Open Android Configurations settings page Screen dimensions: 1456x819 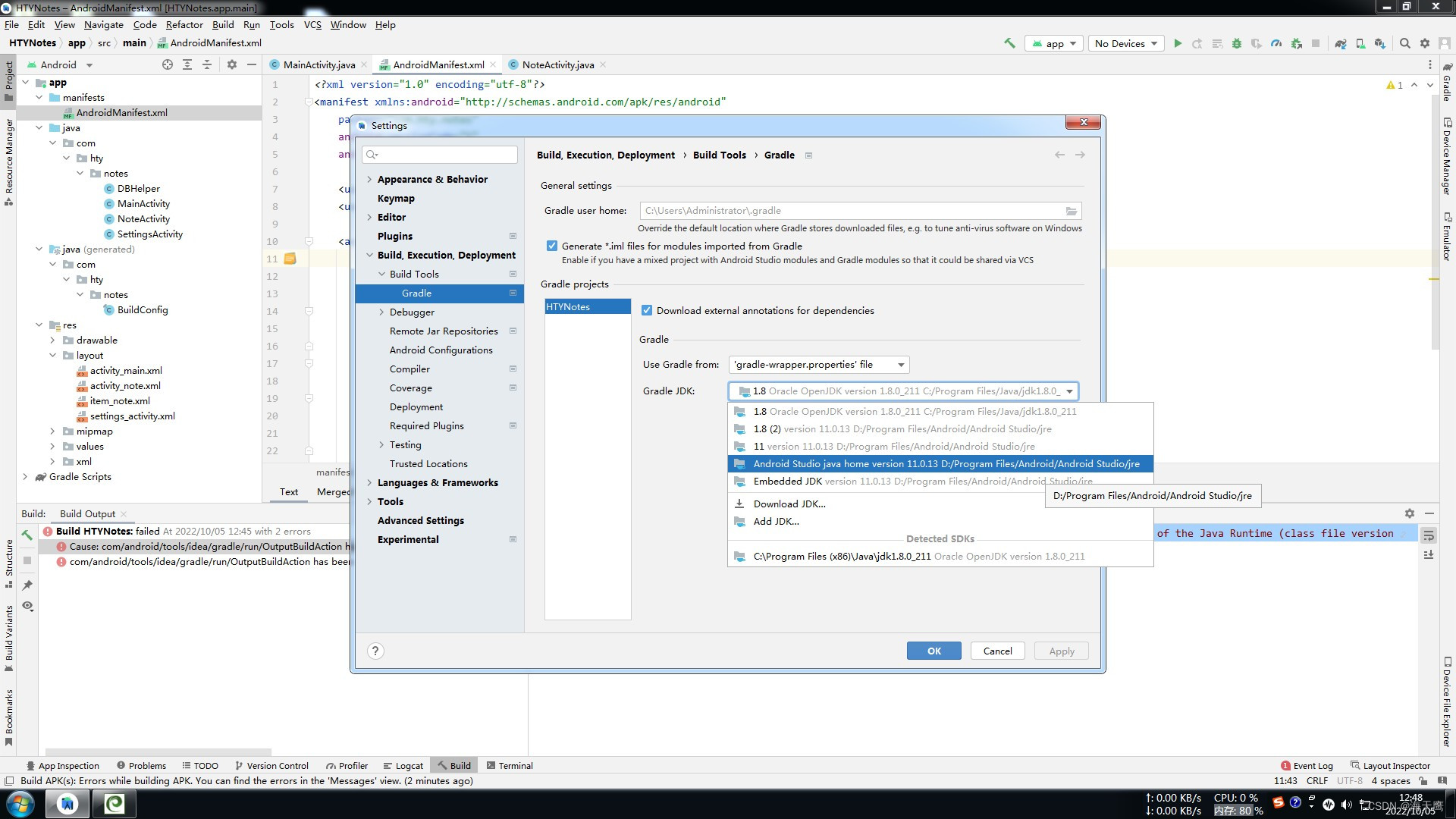pyautogui.click(x=441, y=350)
